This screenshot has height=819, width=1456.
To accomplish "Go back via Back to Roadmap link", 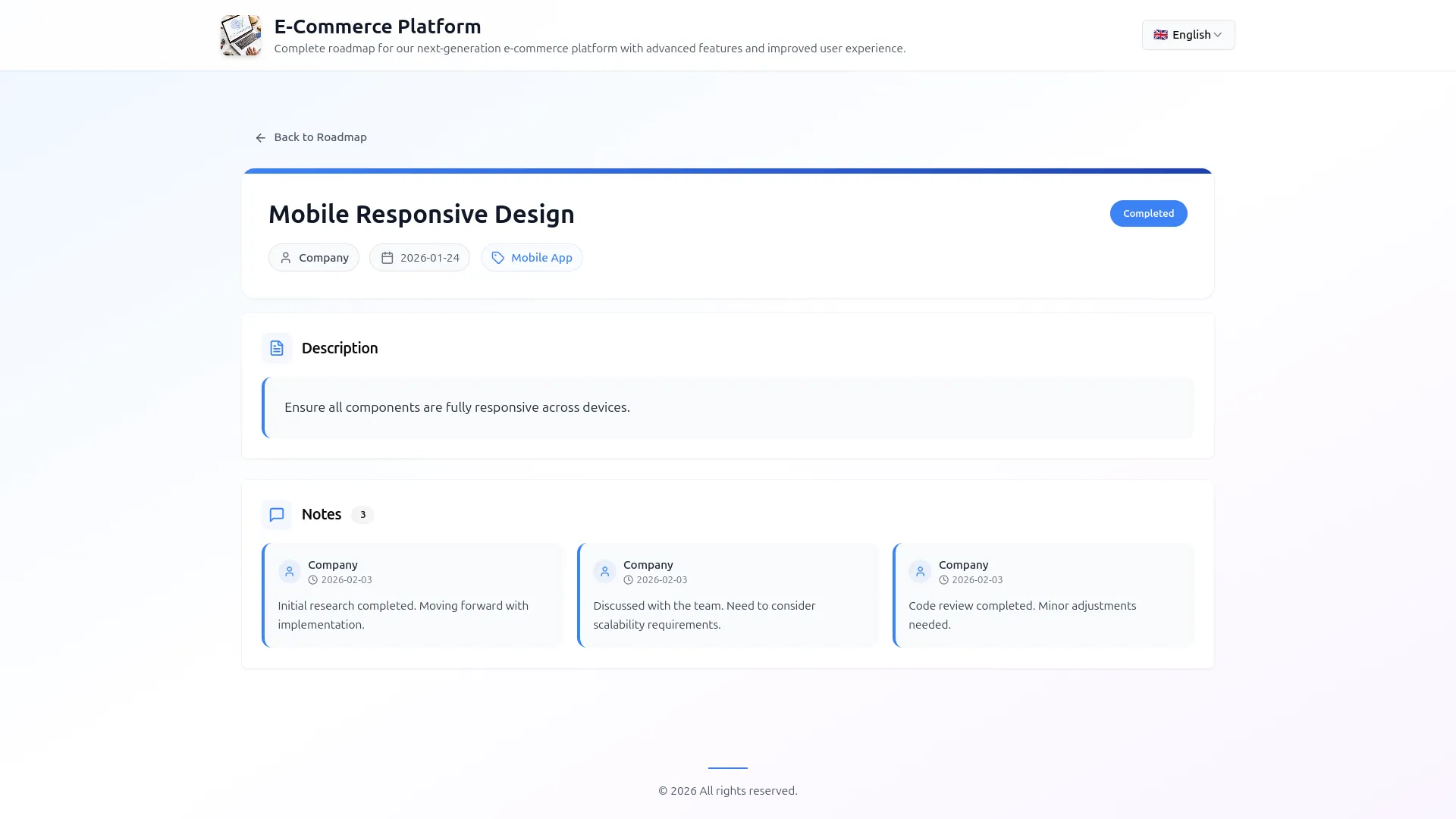I will (311, 137).
